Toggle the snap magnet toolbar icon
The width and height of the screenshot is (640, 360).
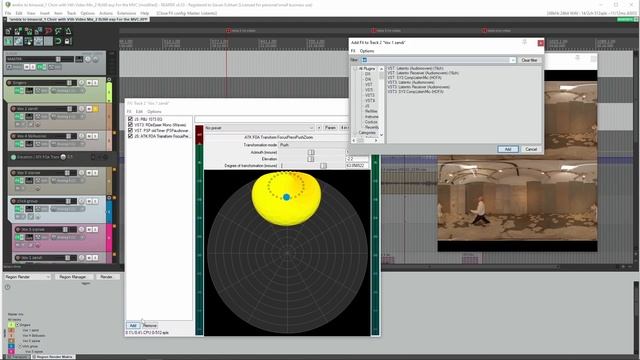pos(58,41)
